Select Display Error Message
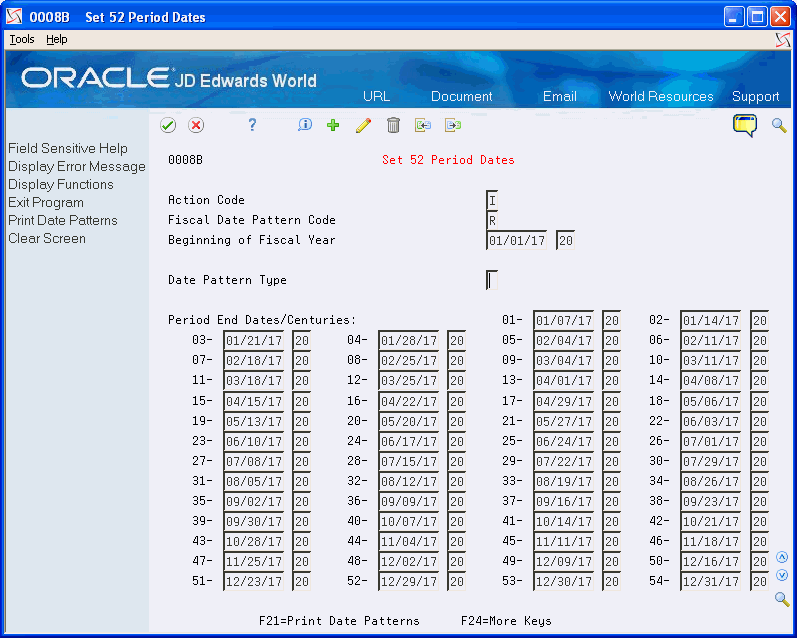The image size is (797, 638). point(77,167)
